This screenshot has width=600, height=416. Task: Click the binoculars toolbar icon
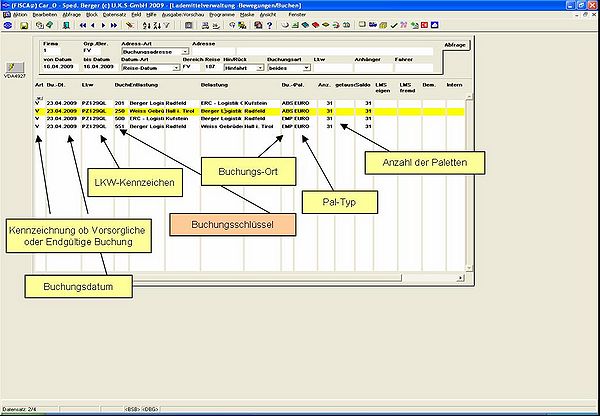[346, 25]
